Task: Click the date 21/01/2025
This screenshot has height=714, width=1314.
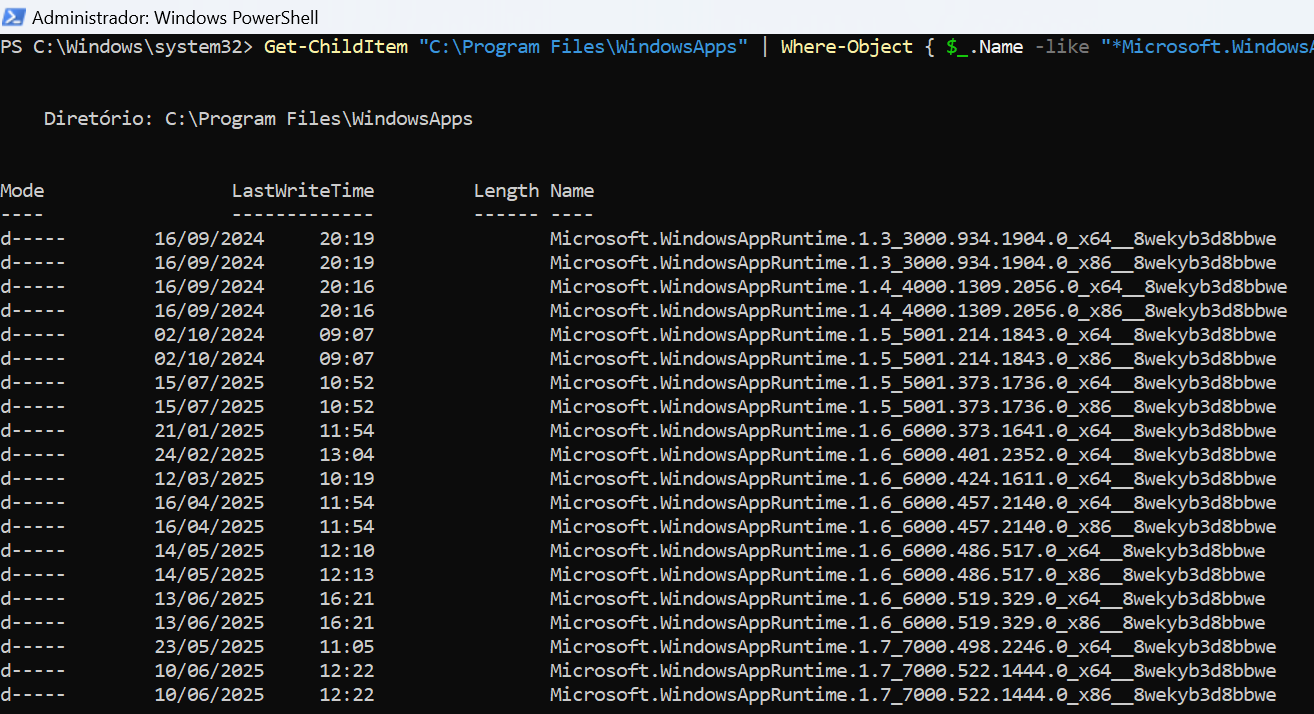Action: (209, 431)
